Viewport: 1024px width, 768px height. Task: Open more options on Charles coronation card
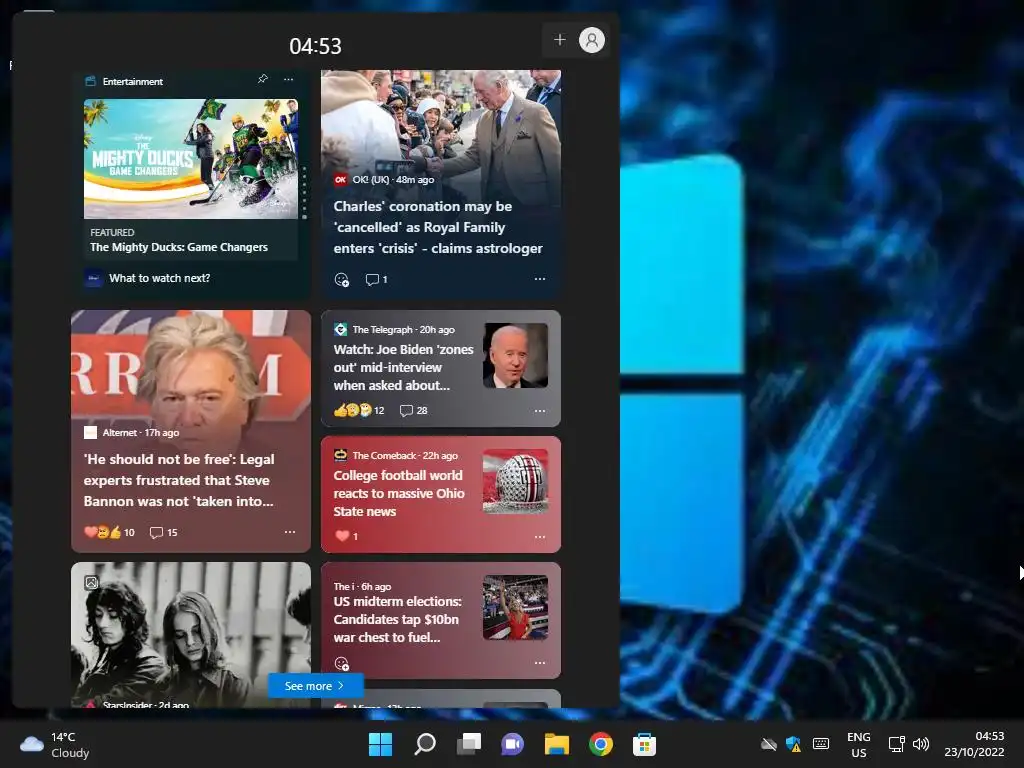[x=540, y=279]
